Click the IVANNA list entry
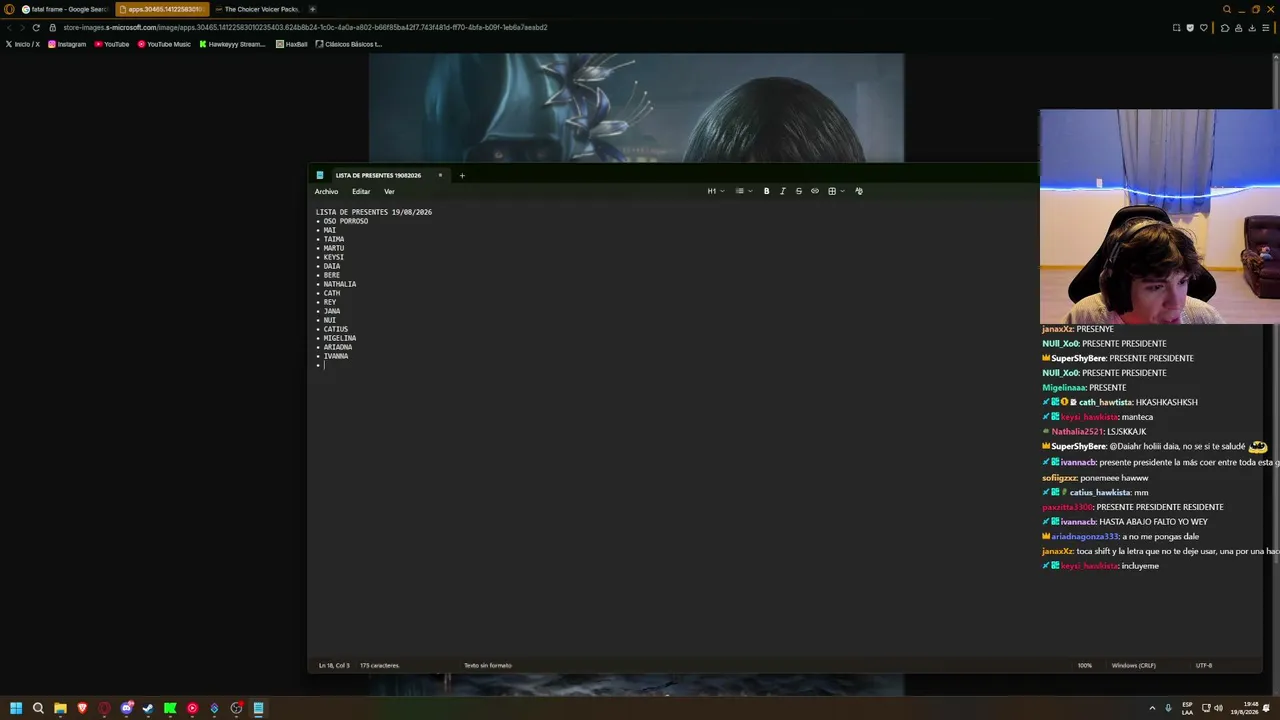Image resolution: width=1280 pixels, height=720 pixels. click(336, 356)
